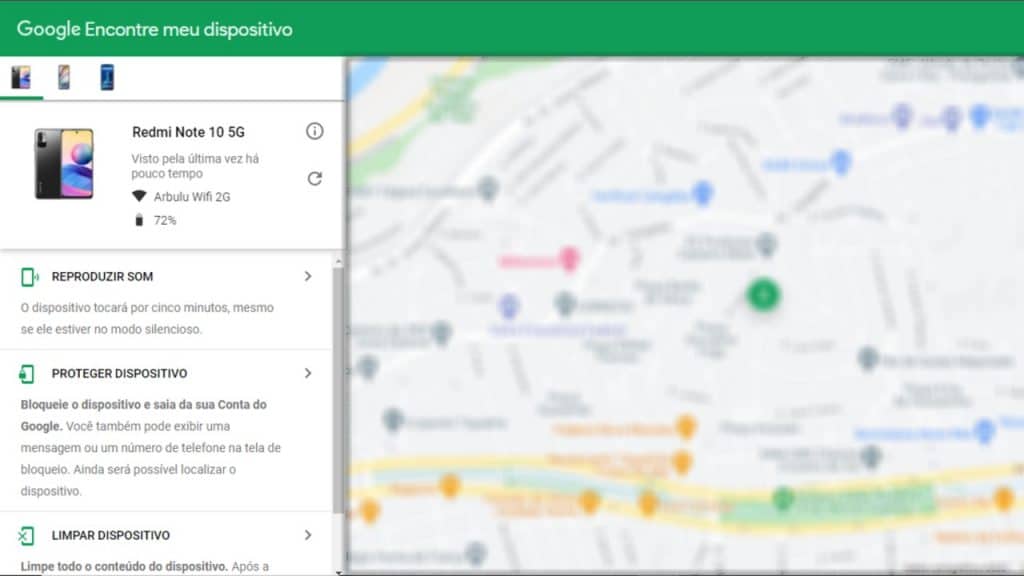Expand the Proteger Dispositivo chevron arrow
The image size is (1024, 576).
coord(308,373)
